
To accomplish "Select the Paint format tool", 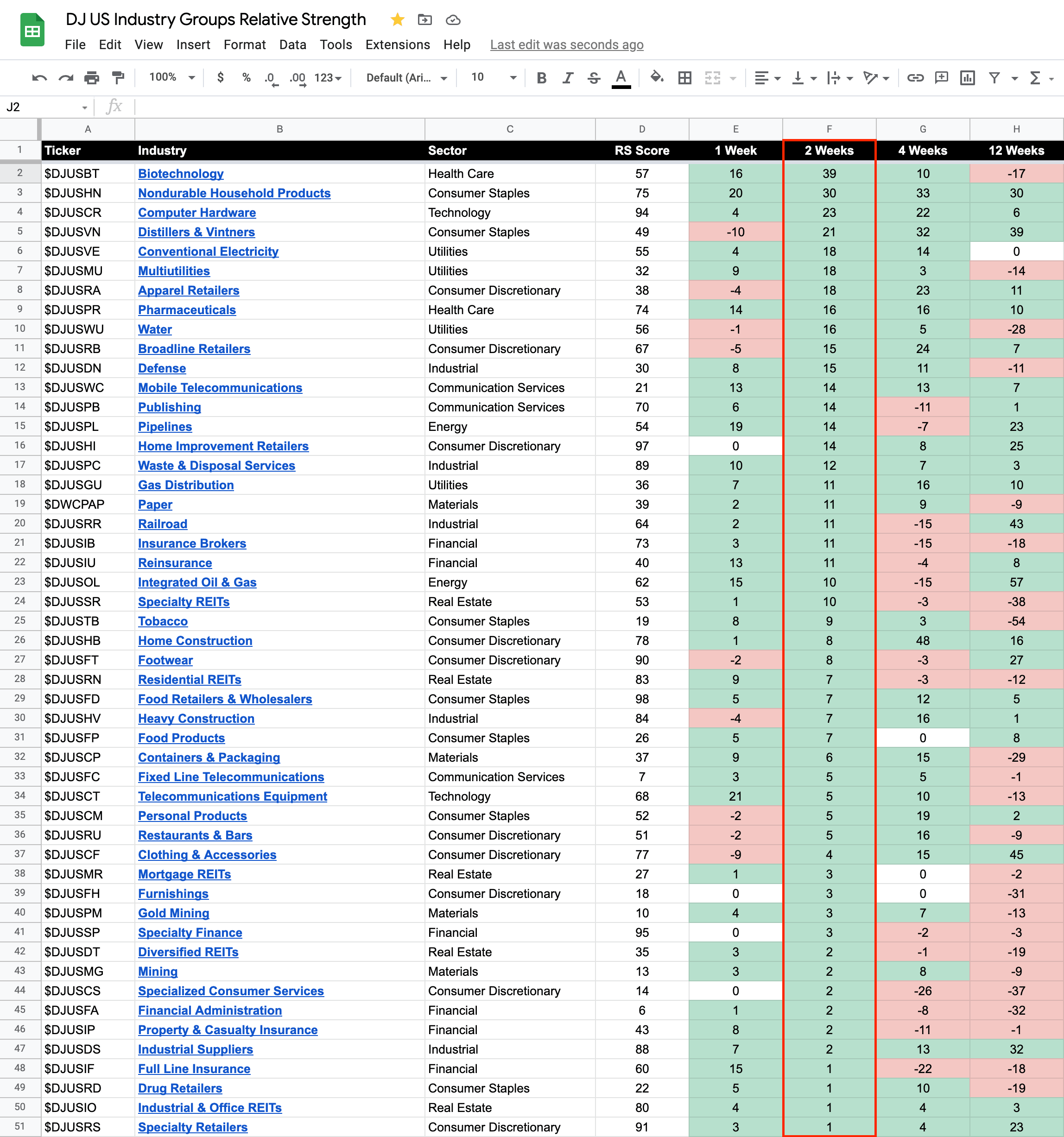I will tap(119, 78).
